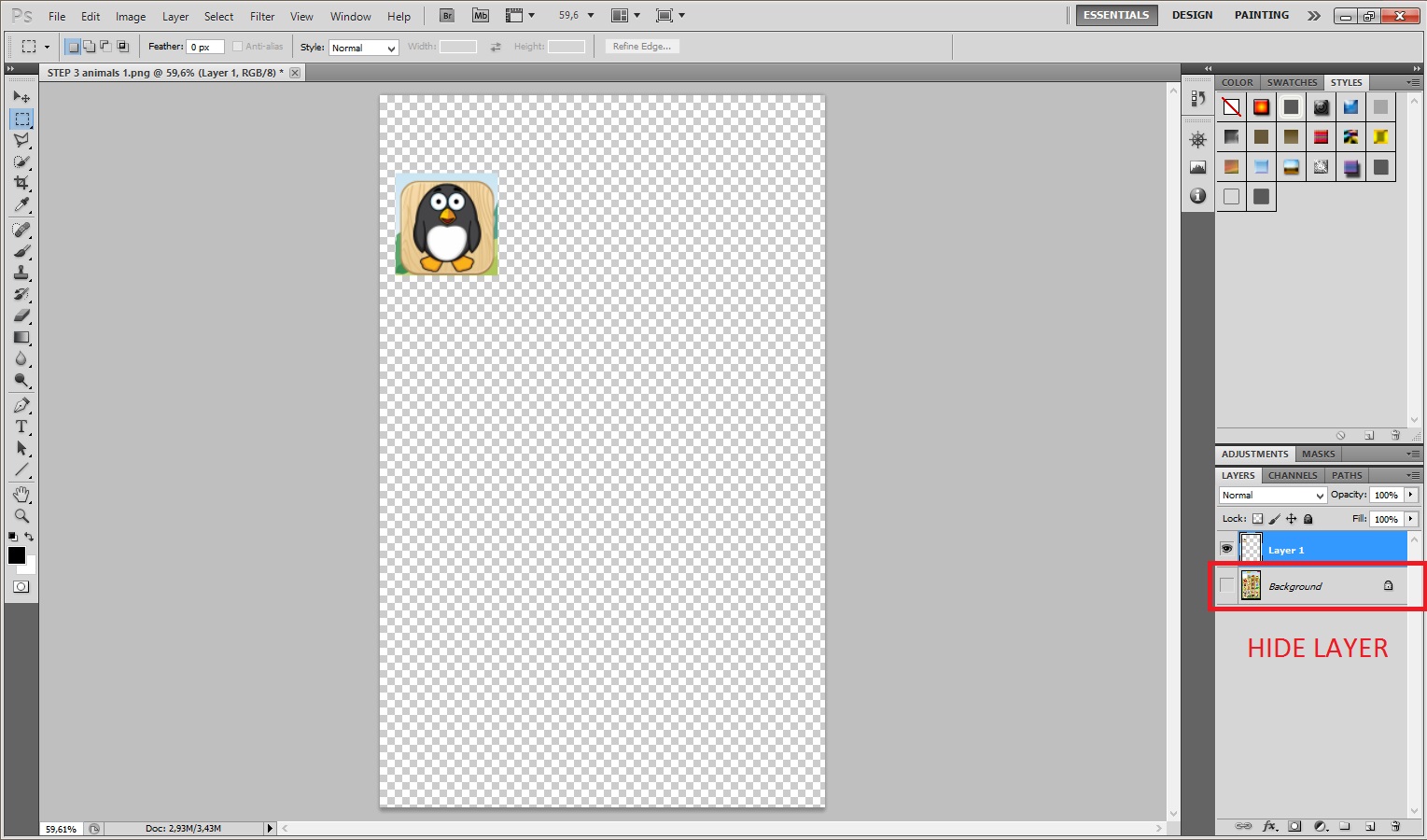This screenshot has width=1427, height=840.
Task: Open the Style dropdown in options bar
Action: coord(363,48)
